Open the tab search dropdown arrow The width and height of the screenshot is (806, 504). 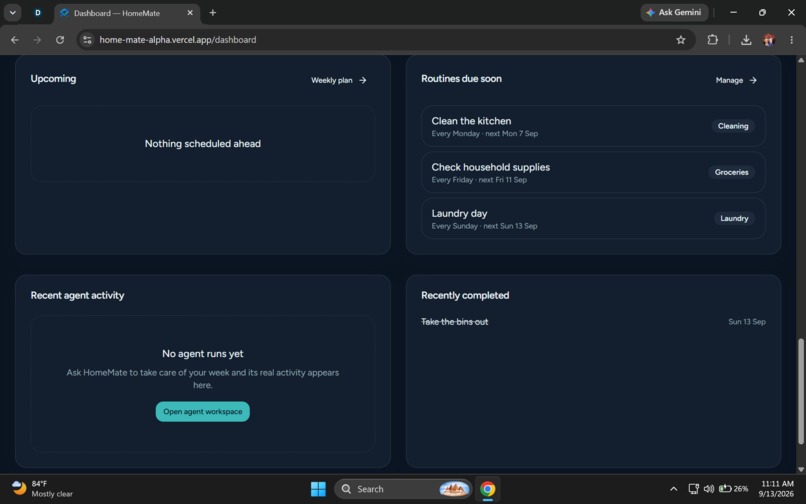(x=12, y=13)
